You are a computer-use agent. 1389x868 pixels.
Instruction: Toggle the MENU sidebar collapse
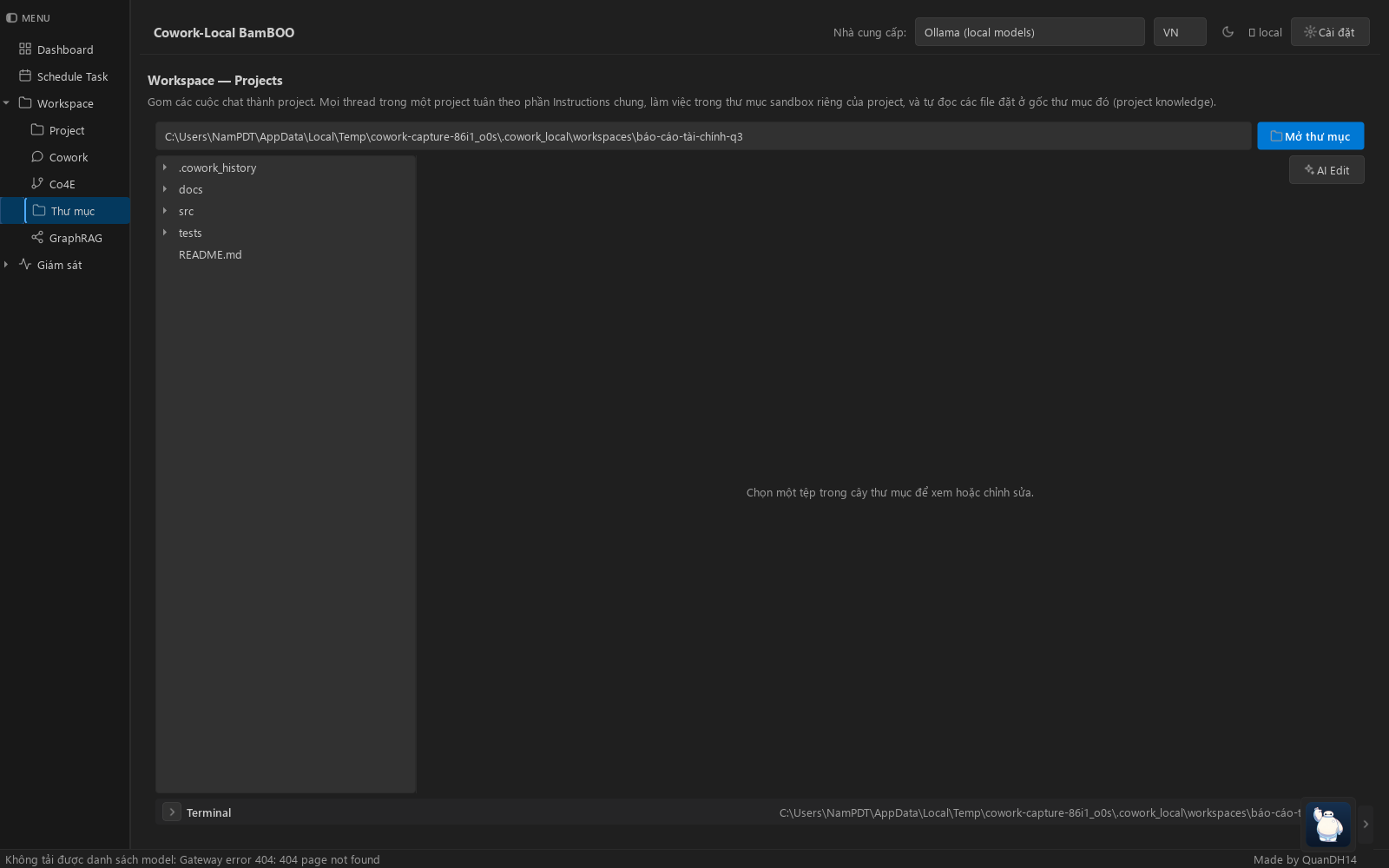point(11,17)
